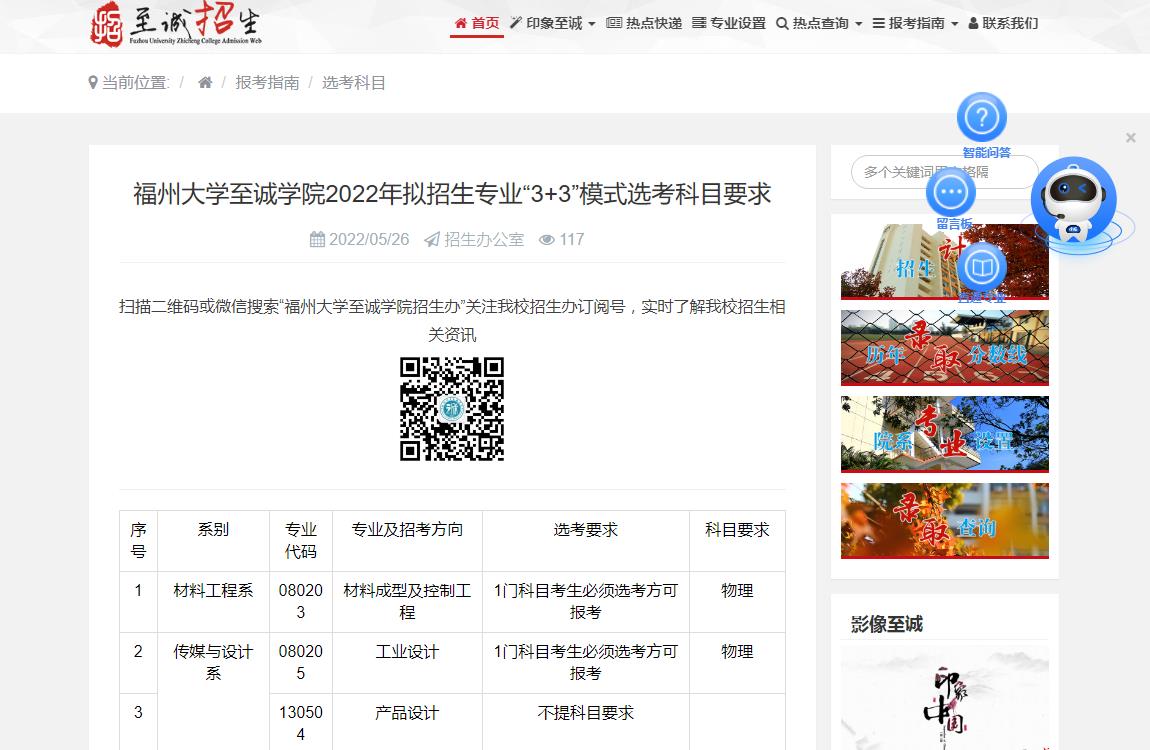
Task: Click the breadcrumb home icon
Action: tap(205, 83)
